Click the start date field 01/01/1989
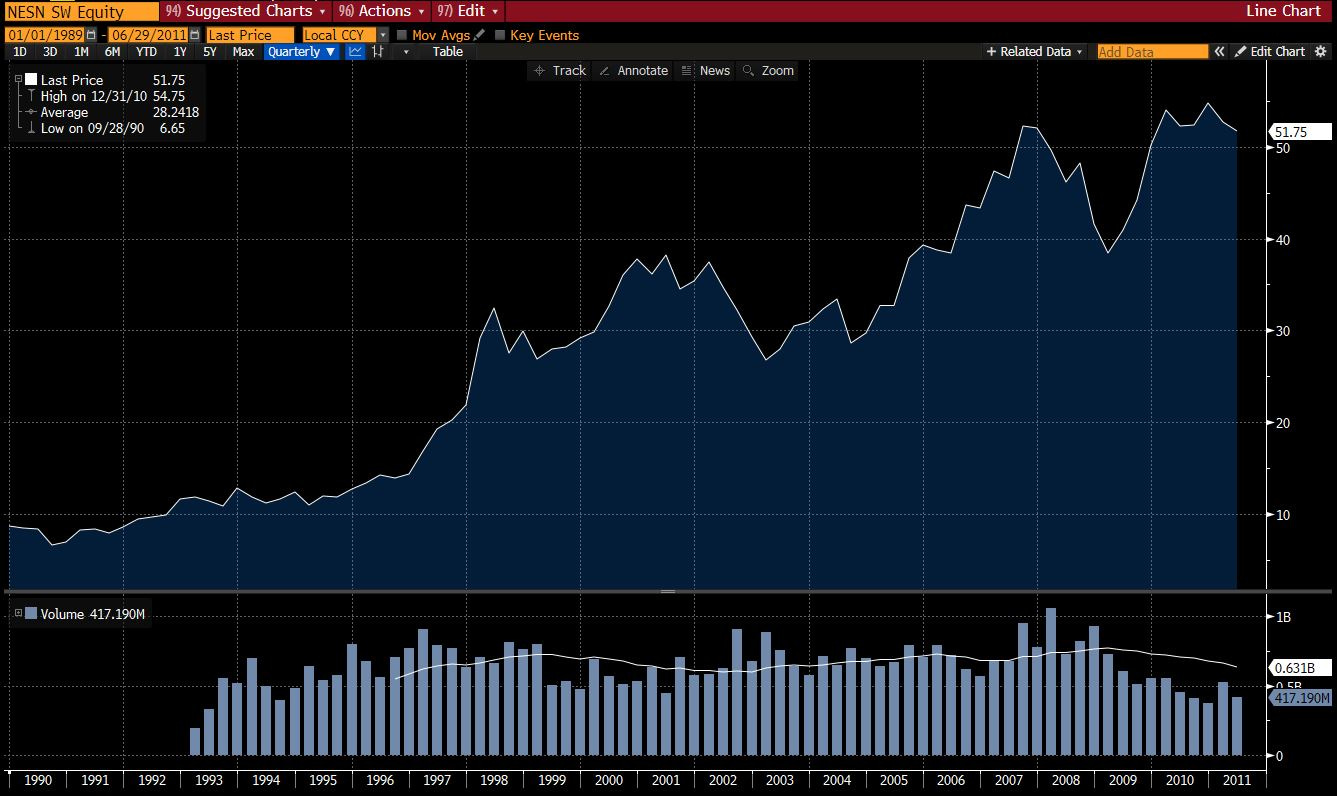Screen dimensions: 1337x796 (46, 35)
